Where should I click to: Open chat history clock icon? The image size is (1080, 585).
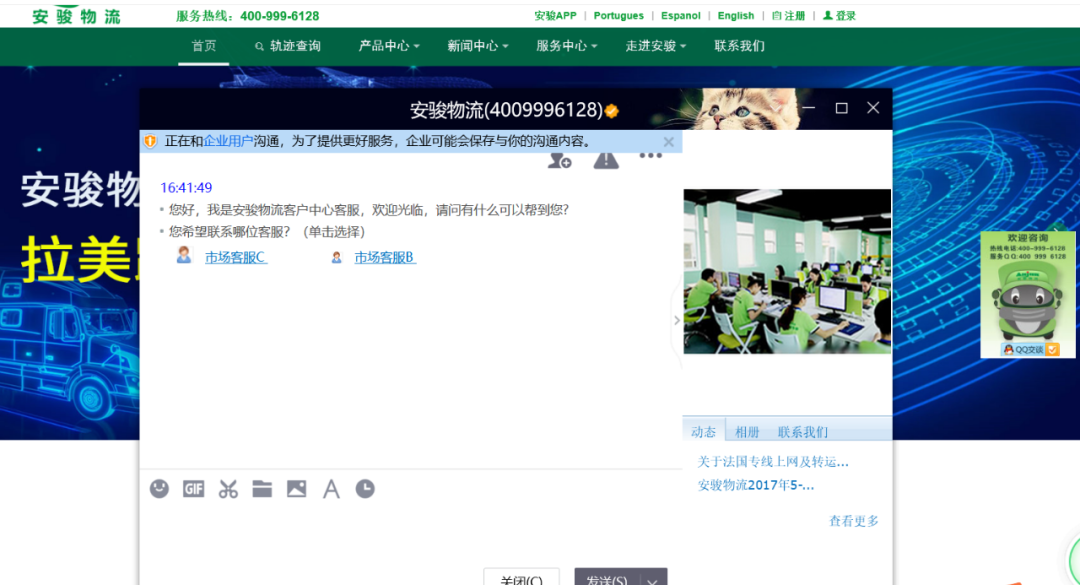(x=365, y=489)
